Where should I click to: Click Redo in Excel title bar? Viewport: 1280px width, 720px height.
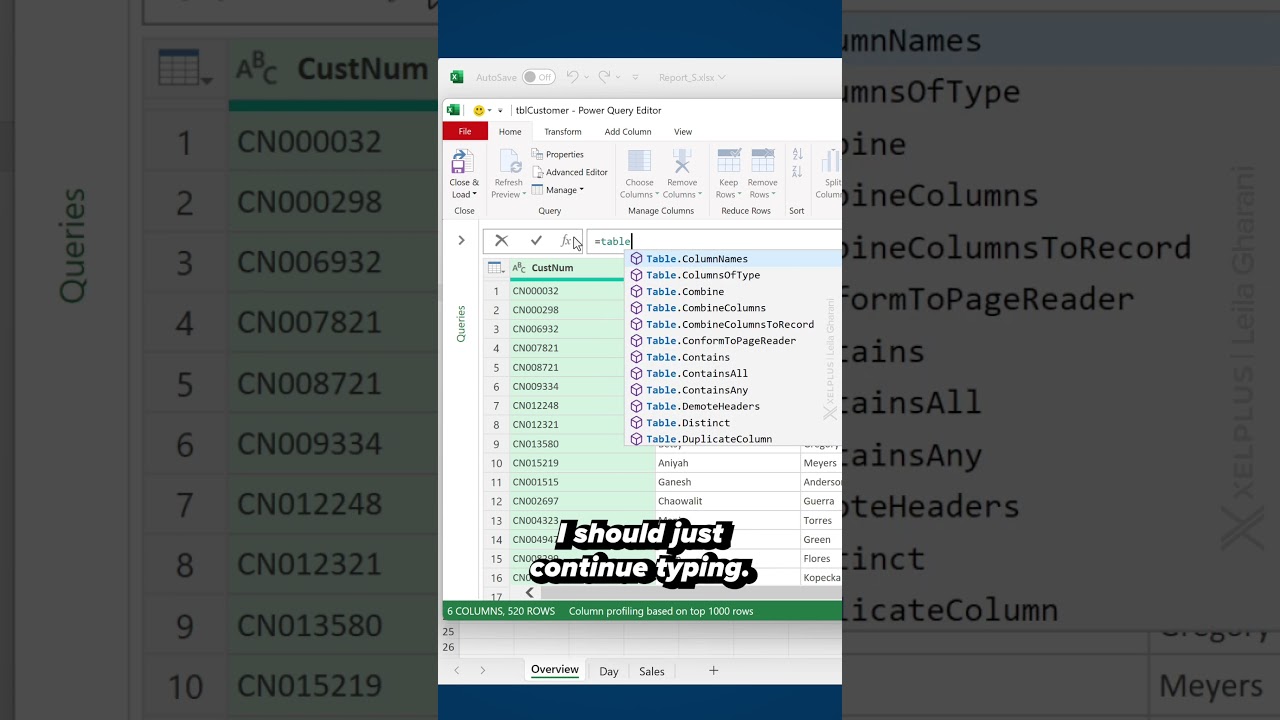click(604, 77)
